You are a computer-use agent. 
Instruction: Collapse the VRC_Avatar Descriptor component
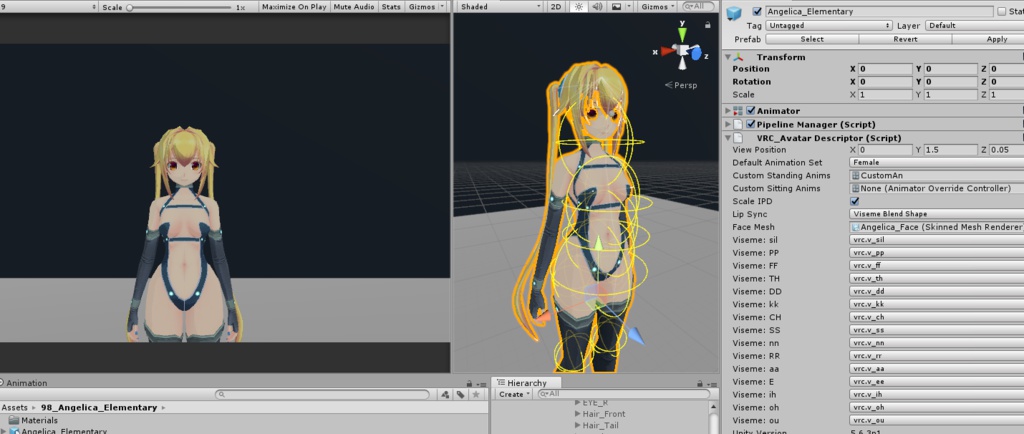728,138
